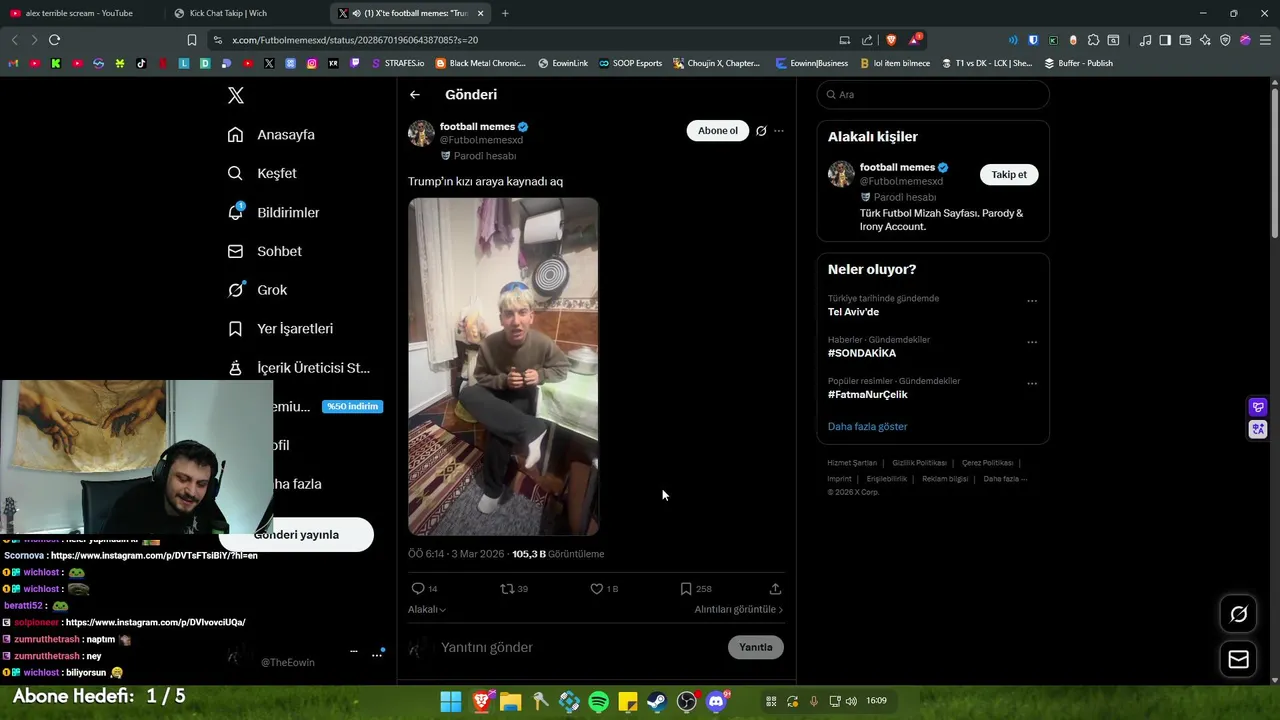Open the post's three-dot more menu
The height and width of the screenshot is (720, 1280).
(779, 131)
